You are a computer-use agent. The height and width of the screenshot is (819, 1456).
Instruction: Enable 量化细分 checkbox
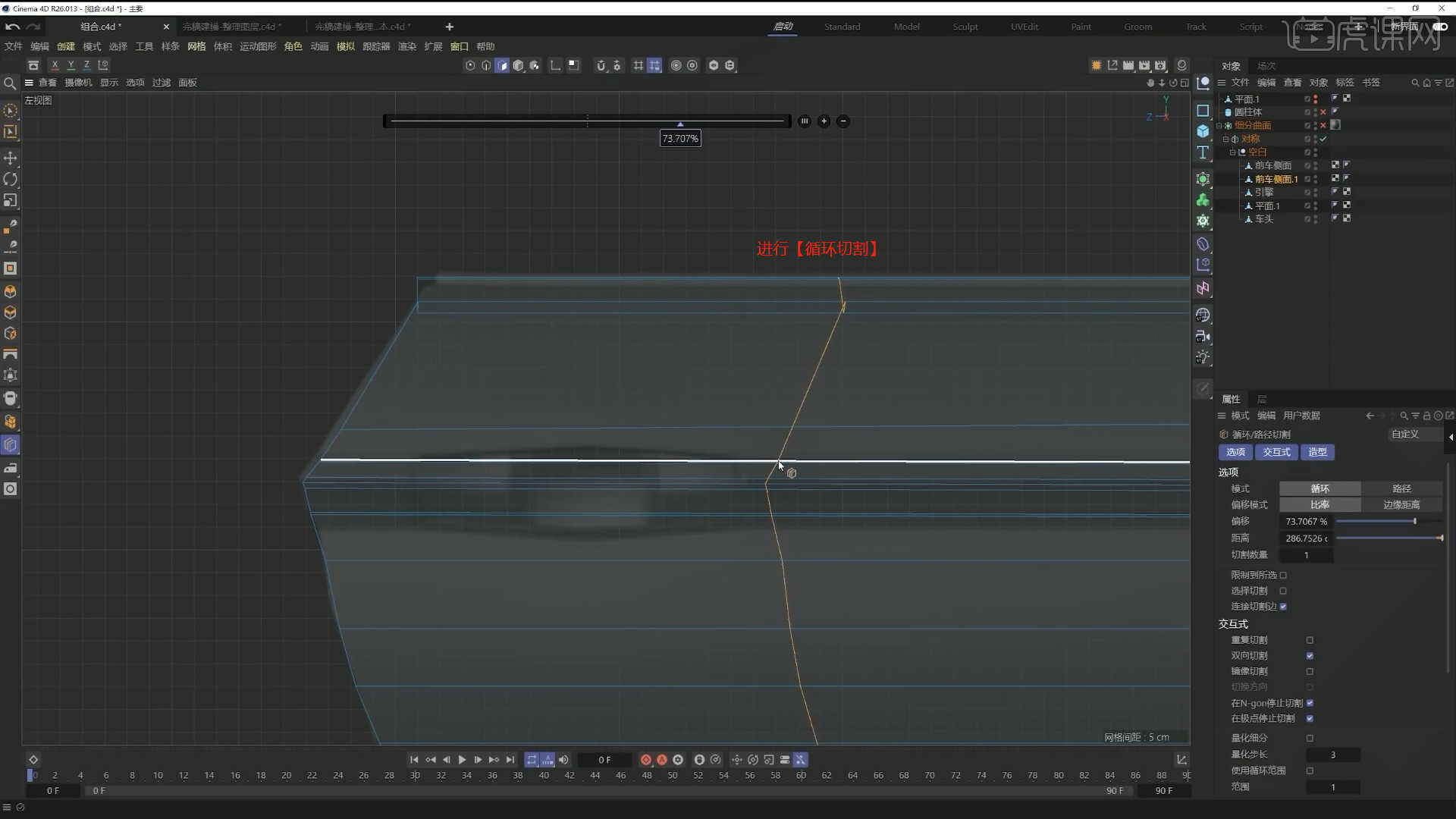coord(1310,738)
